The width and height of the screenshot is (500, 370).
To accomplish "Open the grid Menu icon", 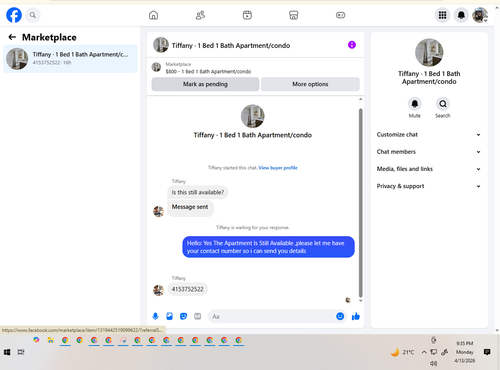I will [x=442, y=15].
